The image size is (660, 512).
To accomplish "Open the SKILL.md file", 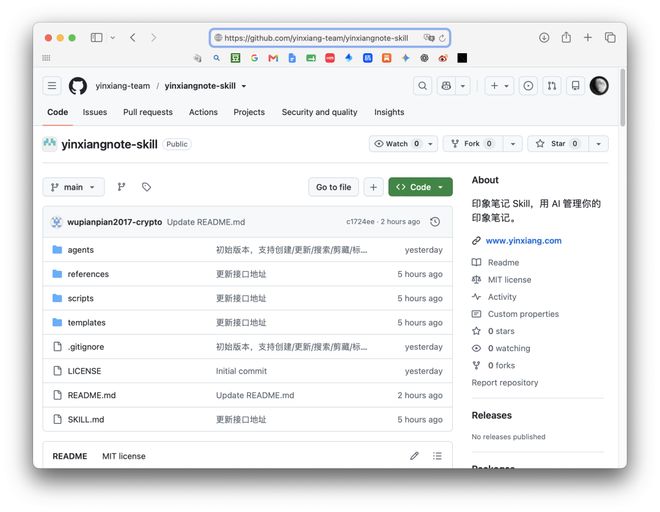I will tap(85, 419).
